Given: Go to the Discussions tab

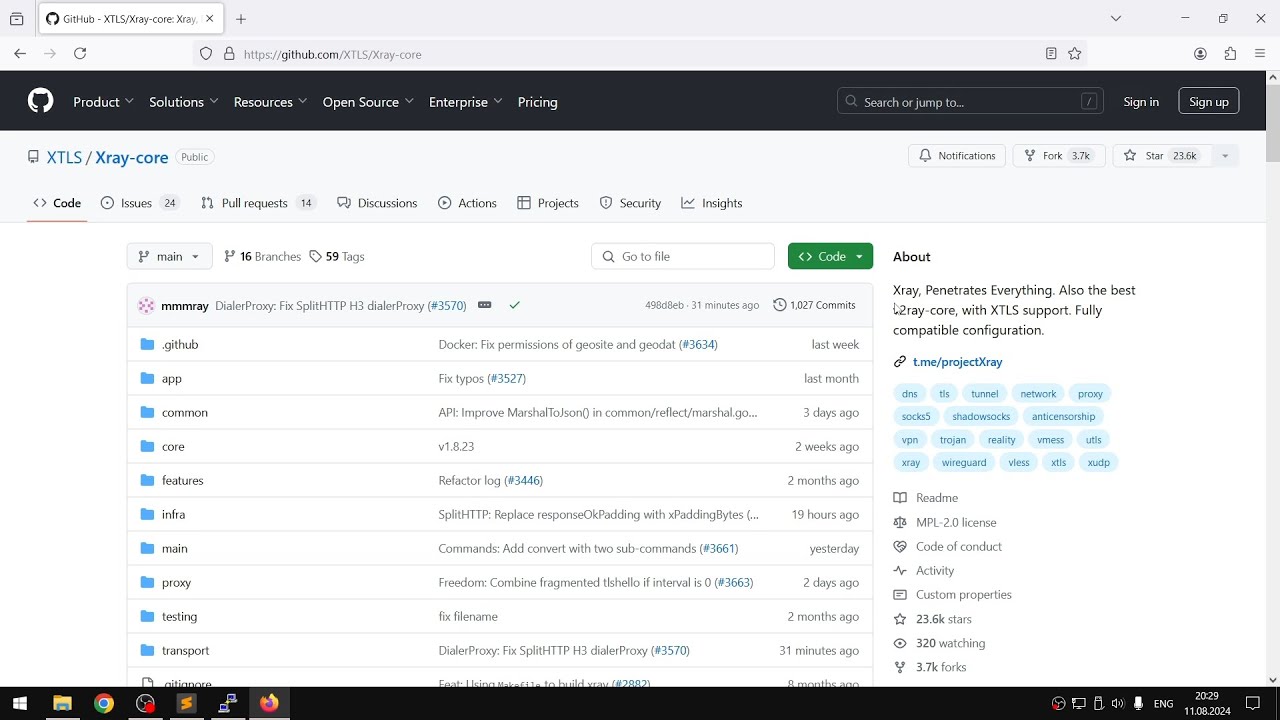Looking at the screenshot, I should click(377, 203).
